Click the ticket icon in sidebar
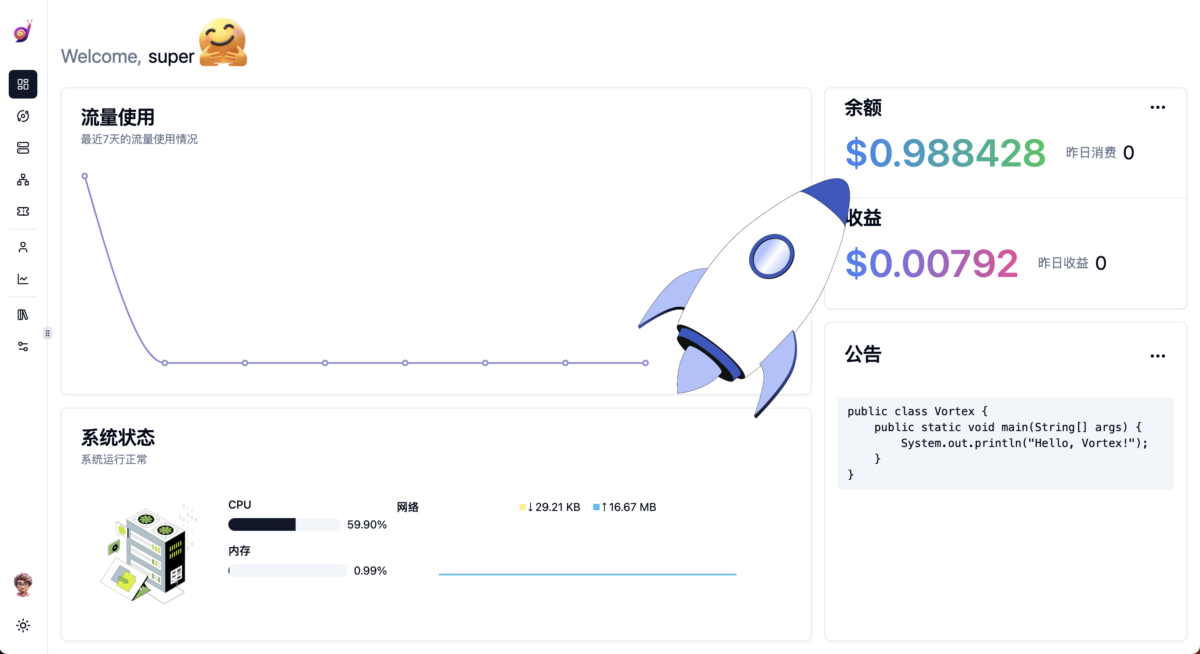This screenshot has width=1200, height=654. (23, 212)
